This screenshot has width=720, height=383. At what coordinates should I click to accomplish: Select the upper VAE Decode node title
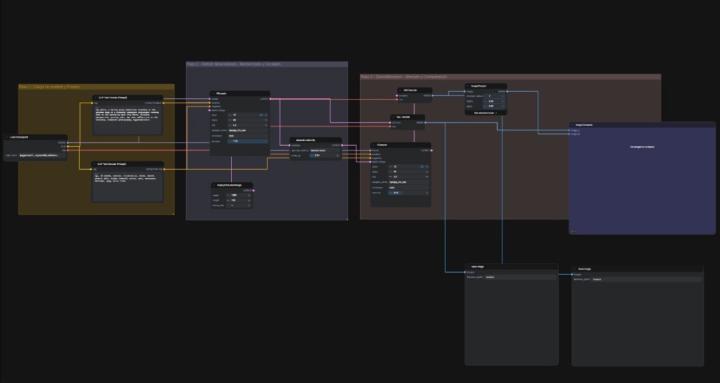coord(410,90)
